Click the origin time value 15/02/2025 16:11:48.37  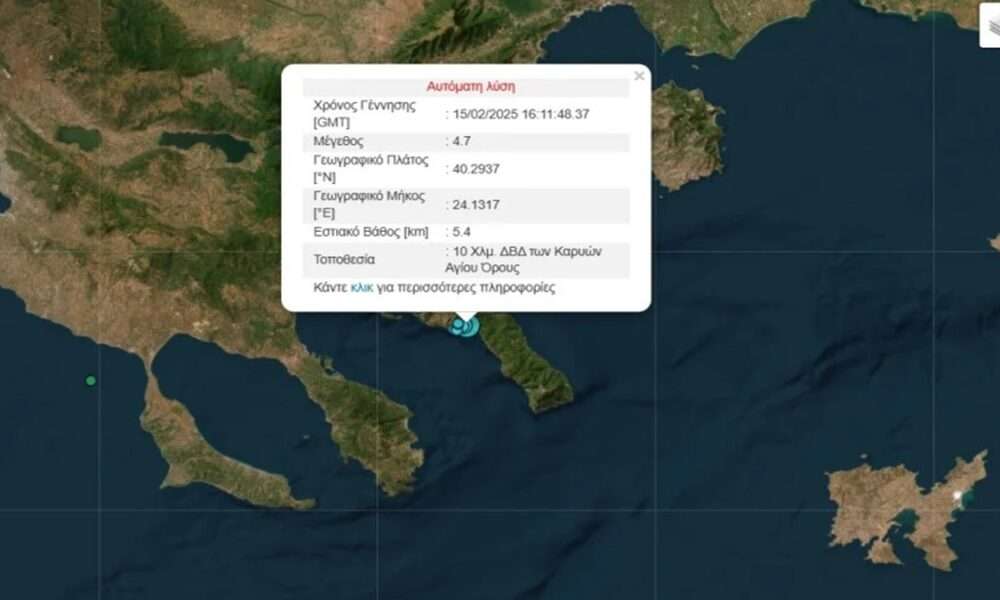(520, 114)
